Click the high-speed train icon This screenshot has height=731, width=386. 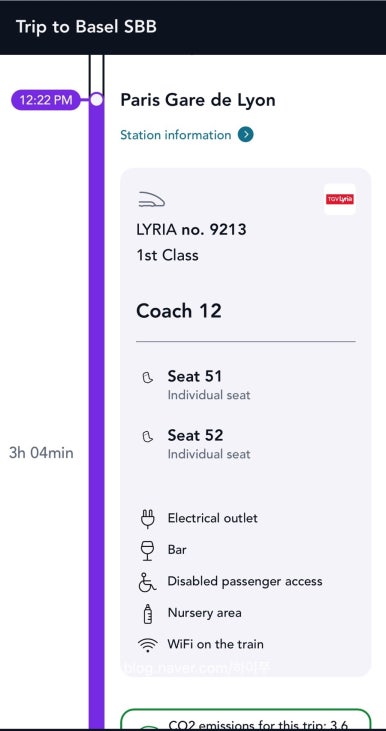tap(152, 200)
